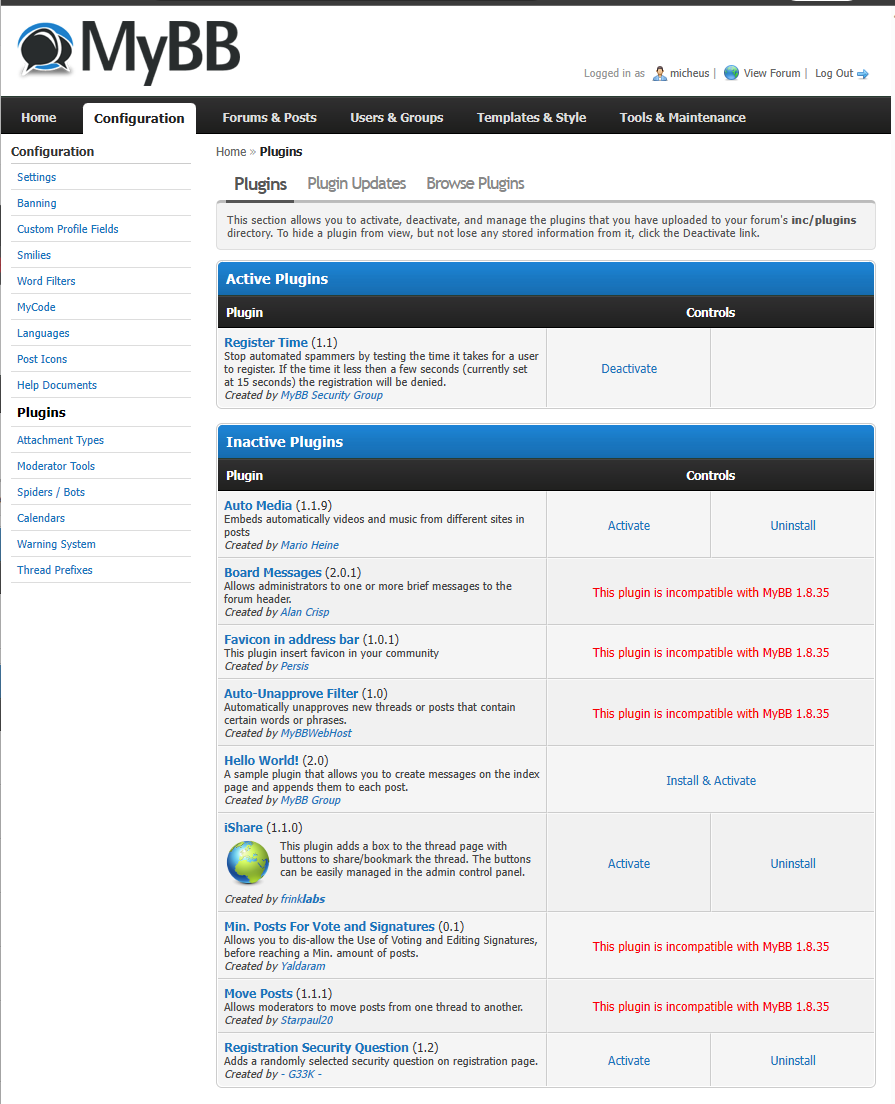Switch to the Plugin Updates tab
Screen dimensions: 895x1104
coord(356,183)
